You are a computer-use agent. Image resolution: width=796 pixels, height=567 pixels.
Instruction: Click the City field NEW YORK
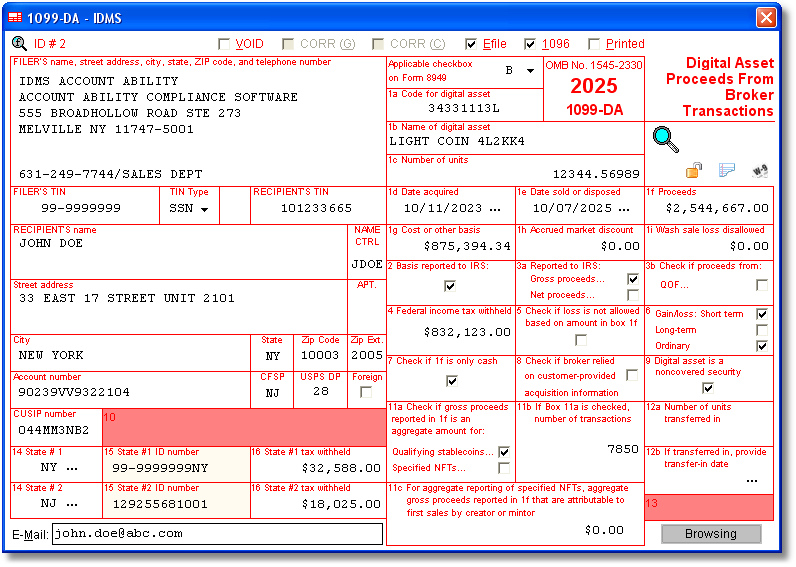(131, 355)
